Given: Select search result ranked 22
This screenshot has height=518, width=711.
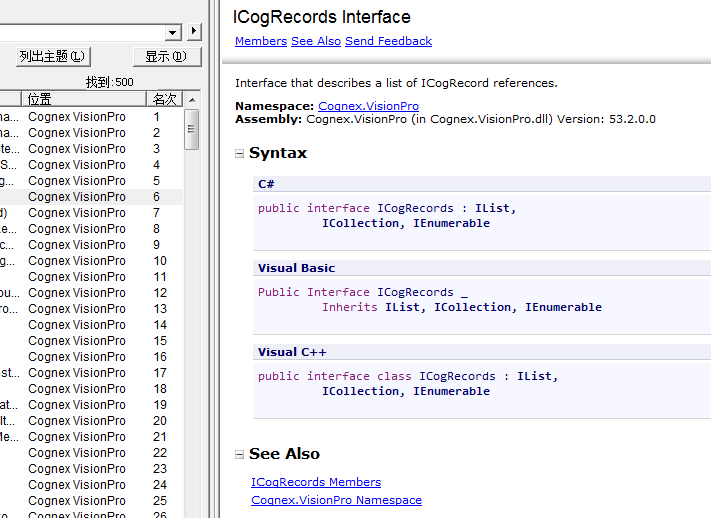Looking at the screenshot, I should [x=92, y=453].
